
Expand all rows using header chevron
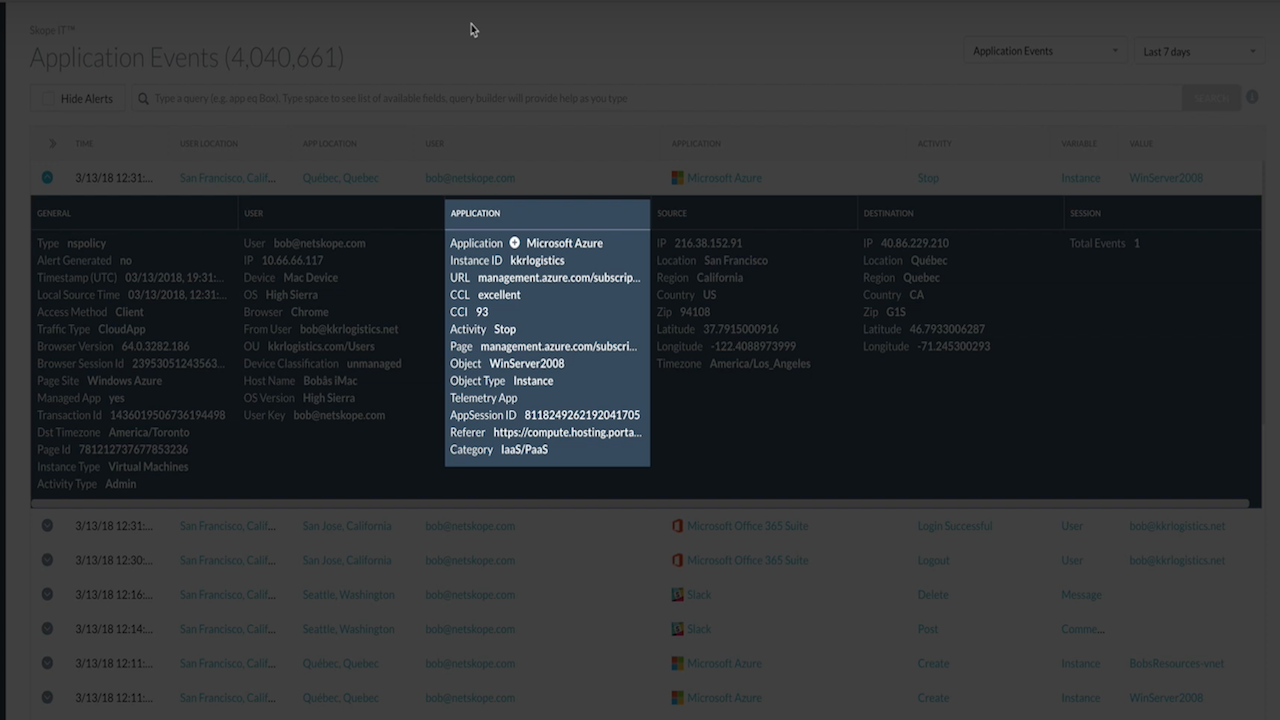tap(52, 143)
